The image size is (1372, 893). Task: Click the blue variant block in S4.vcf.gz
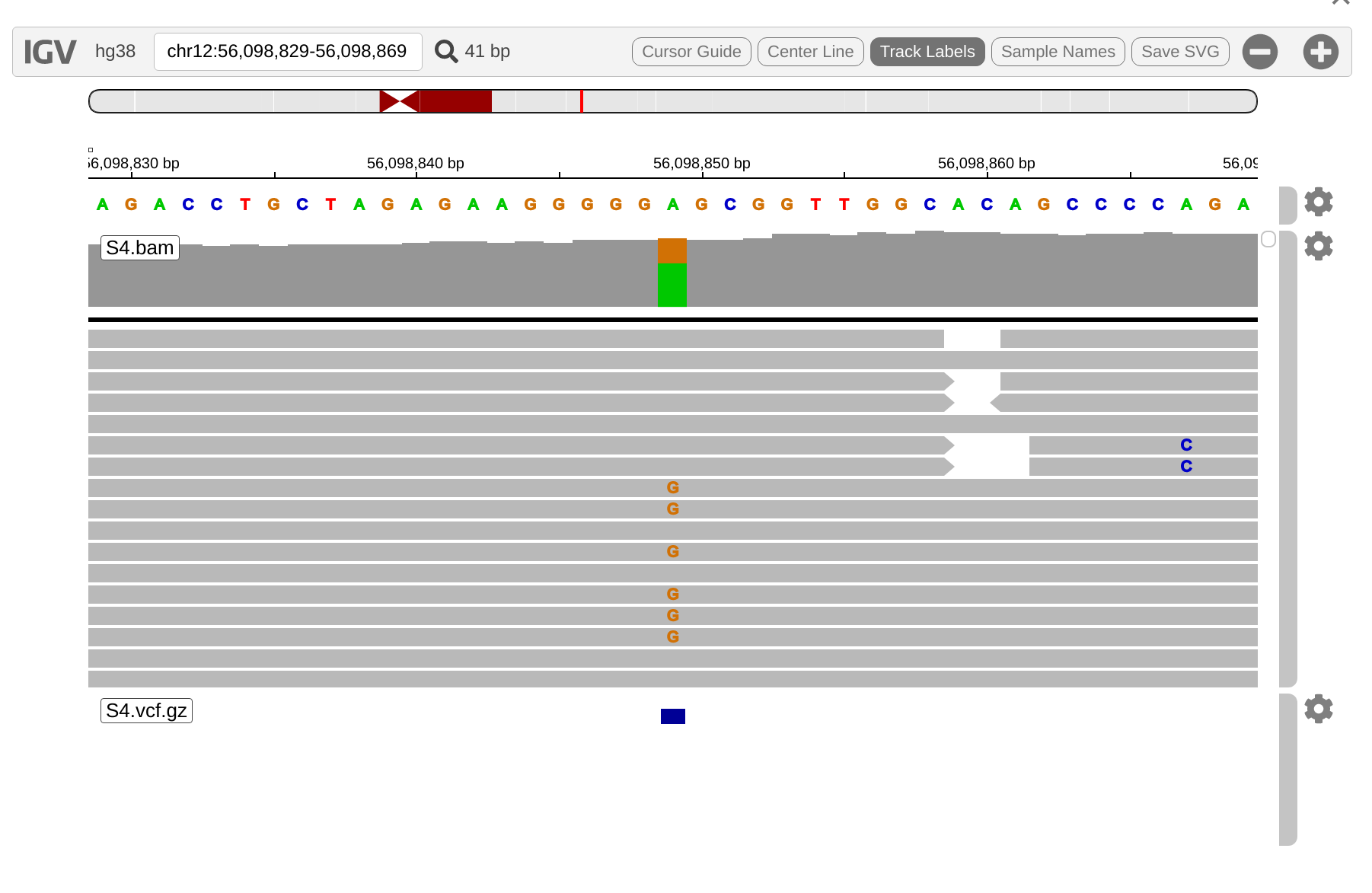pos(672,716)
